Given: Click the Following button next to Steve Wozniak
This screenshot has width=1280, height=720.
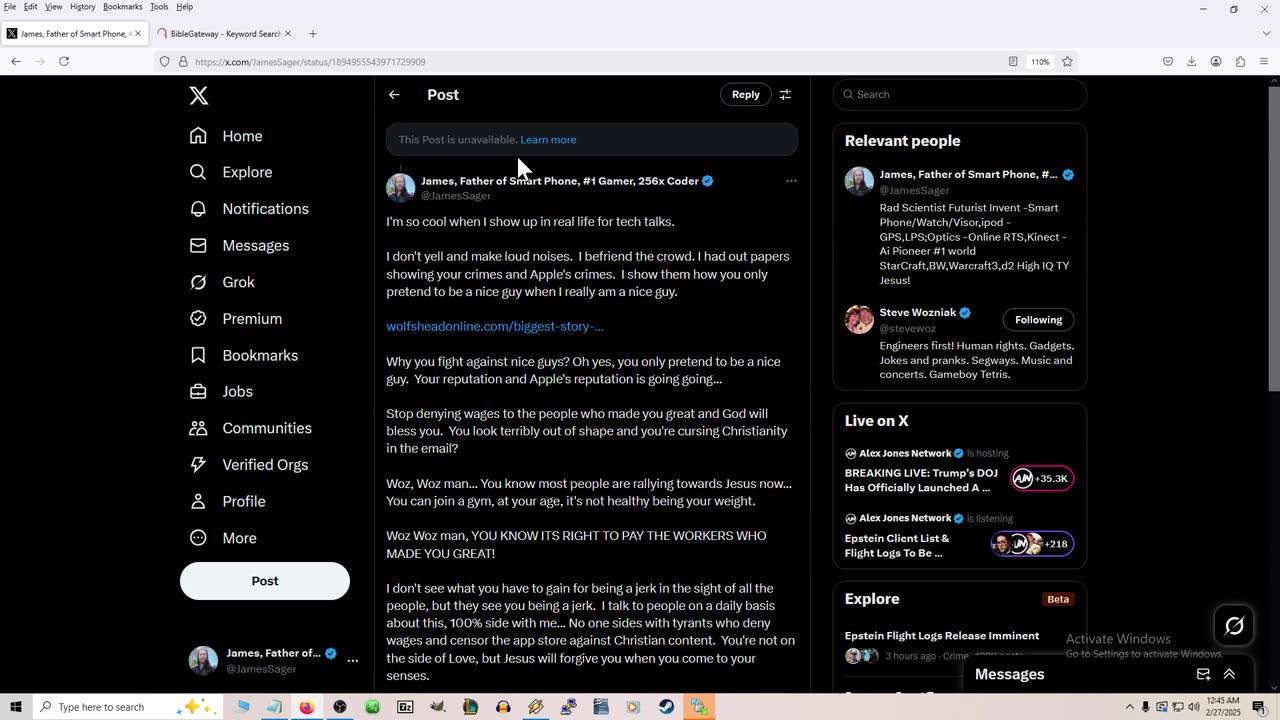Looking at the screenshot, I should click(x=1038, y=320).
